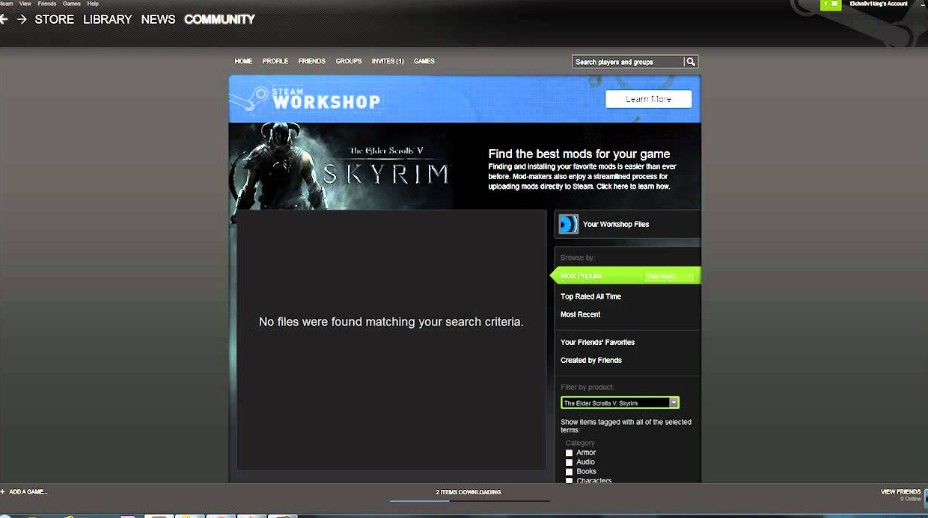Open Your Workshop Files
This screenshot has width=928, height=518.
pyautogui.click(x=616, y=224)
